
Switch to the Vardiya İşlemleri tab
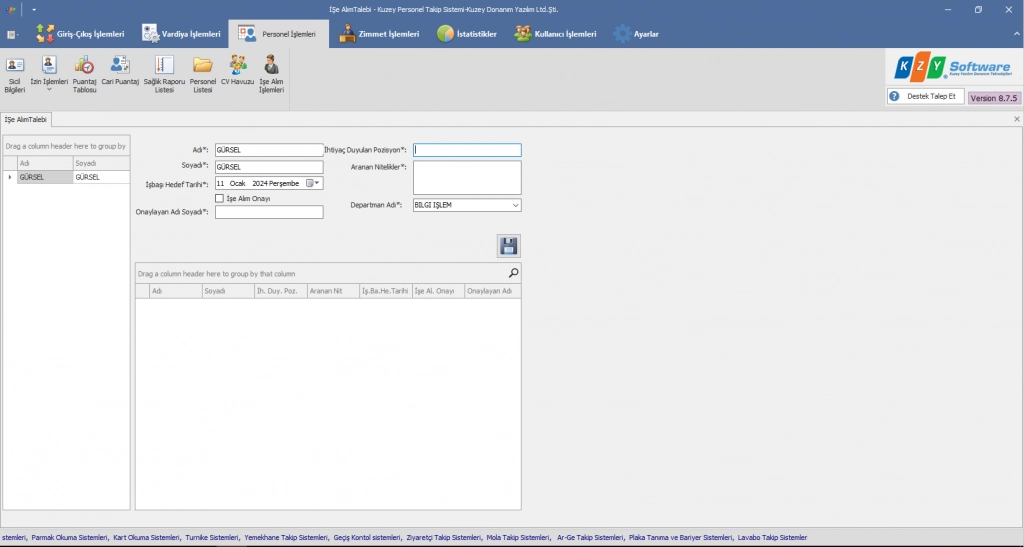coord(181,34)
